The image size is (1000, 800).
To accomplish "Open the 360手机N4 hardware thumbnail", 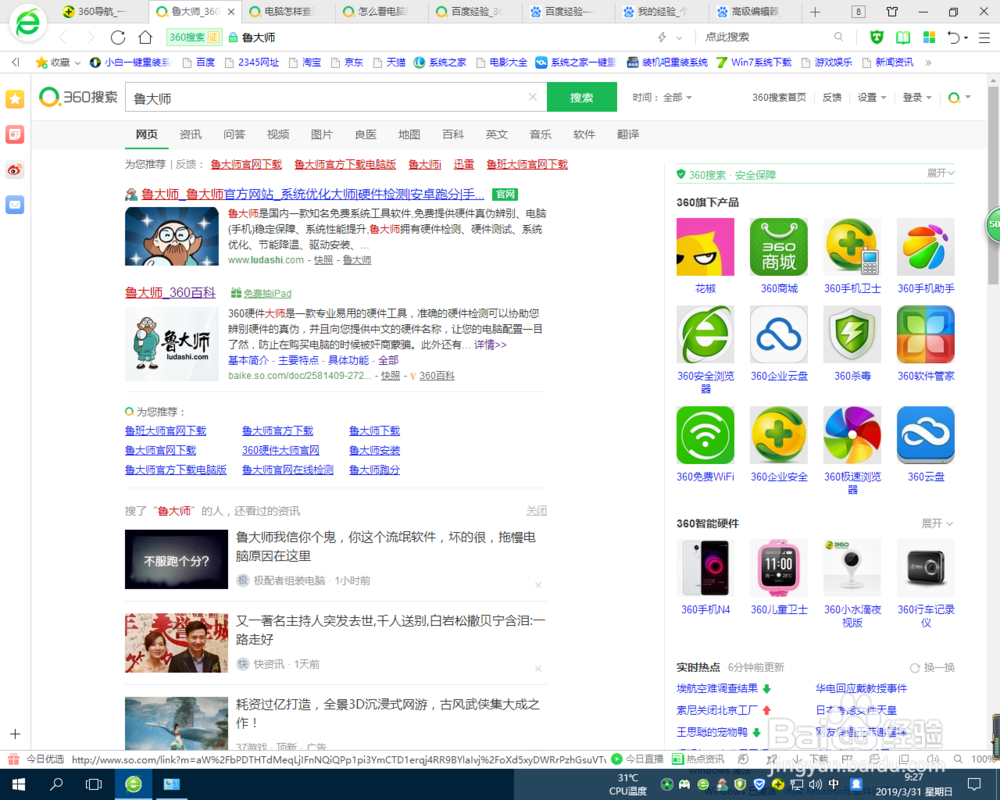I will [705, 568].
